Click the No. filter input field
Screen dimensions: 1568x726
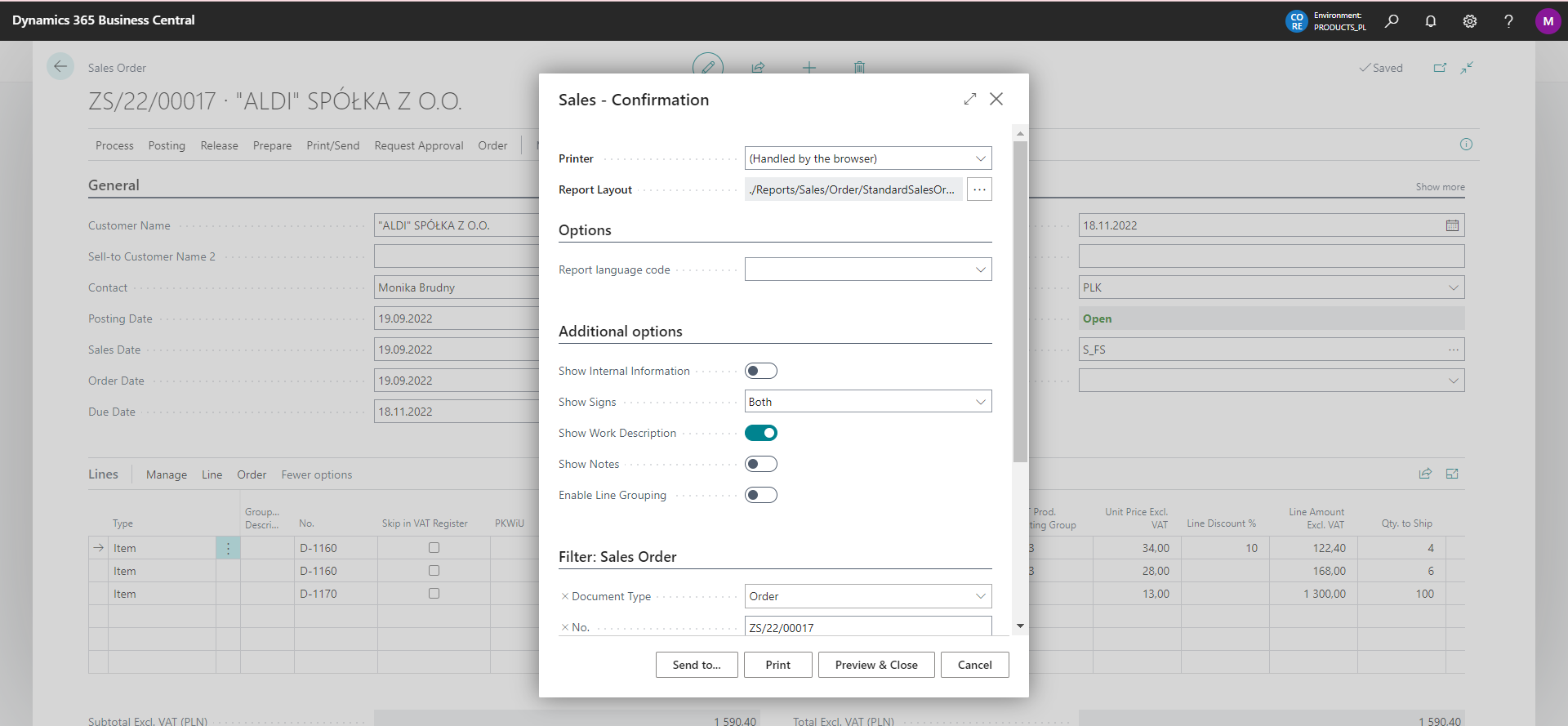tap(868, 626)
